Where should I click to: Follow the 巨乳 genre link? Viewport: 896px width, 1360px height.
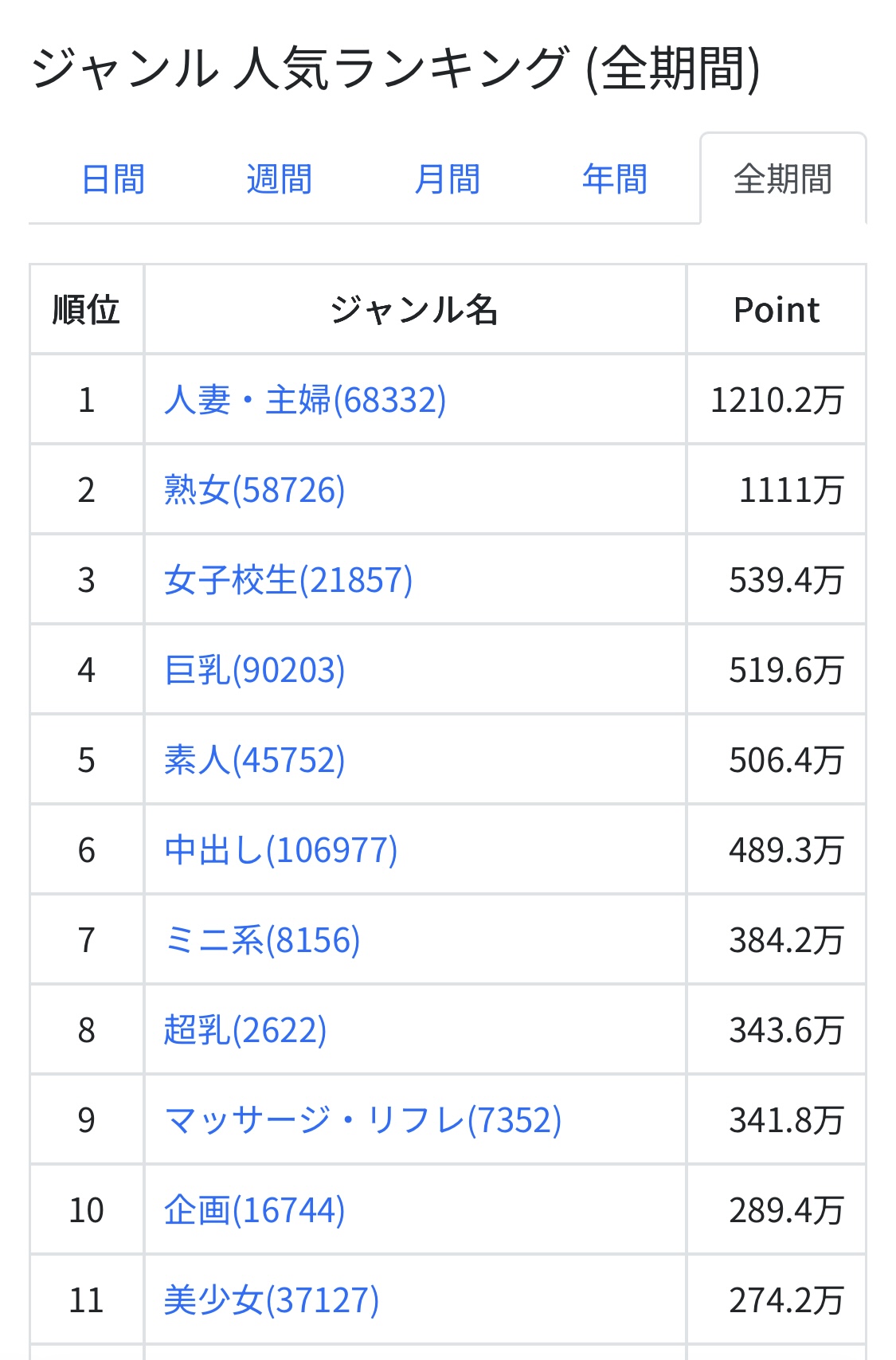[x=255, y=670]
